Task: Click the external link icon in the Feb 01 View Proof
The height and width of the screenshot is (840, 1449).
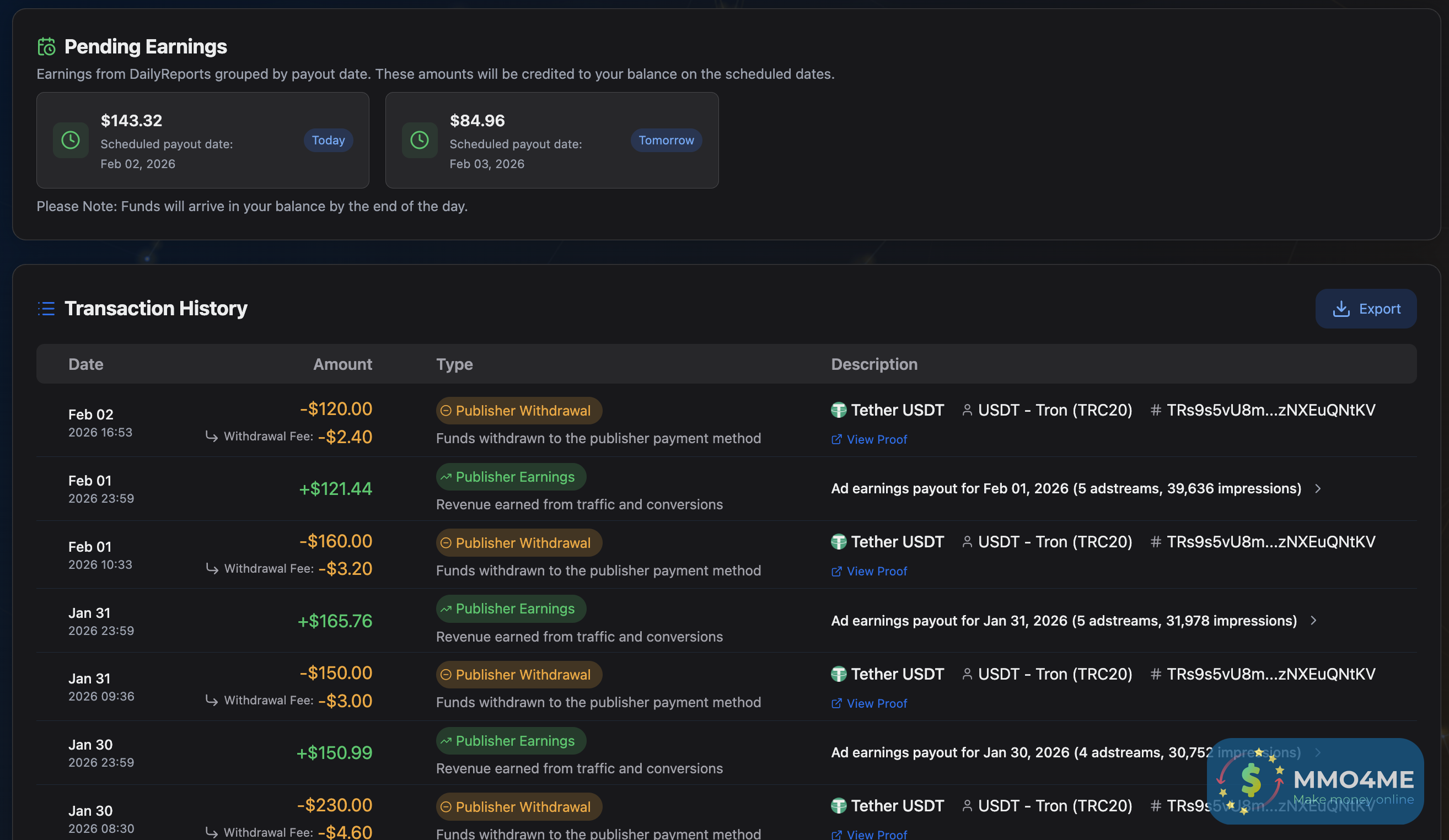Action: [836, 572]
